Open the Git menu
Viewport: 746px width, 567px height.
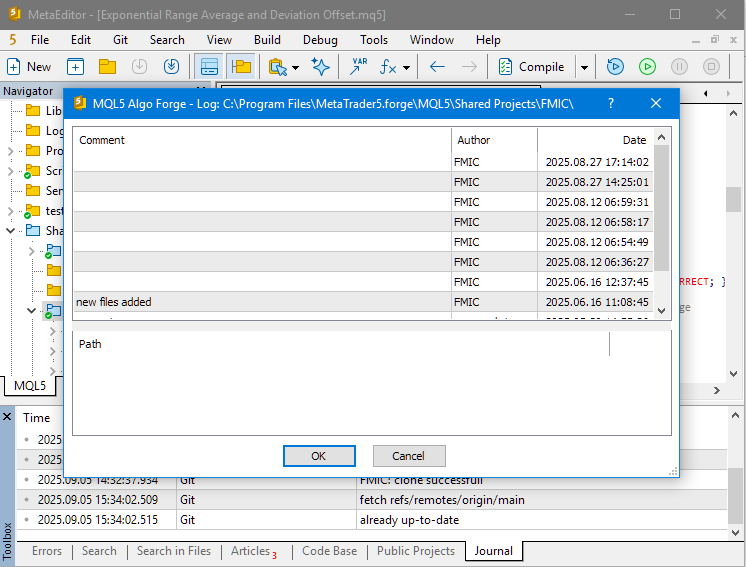pos(120,40)
